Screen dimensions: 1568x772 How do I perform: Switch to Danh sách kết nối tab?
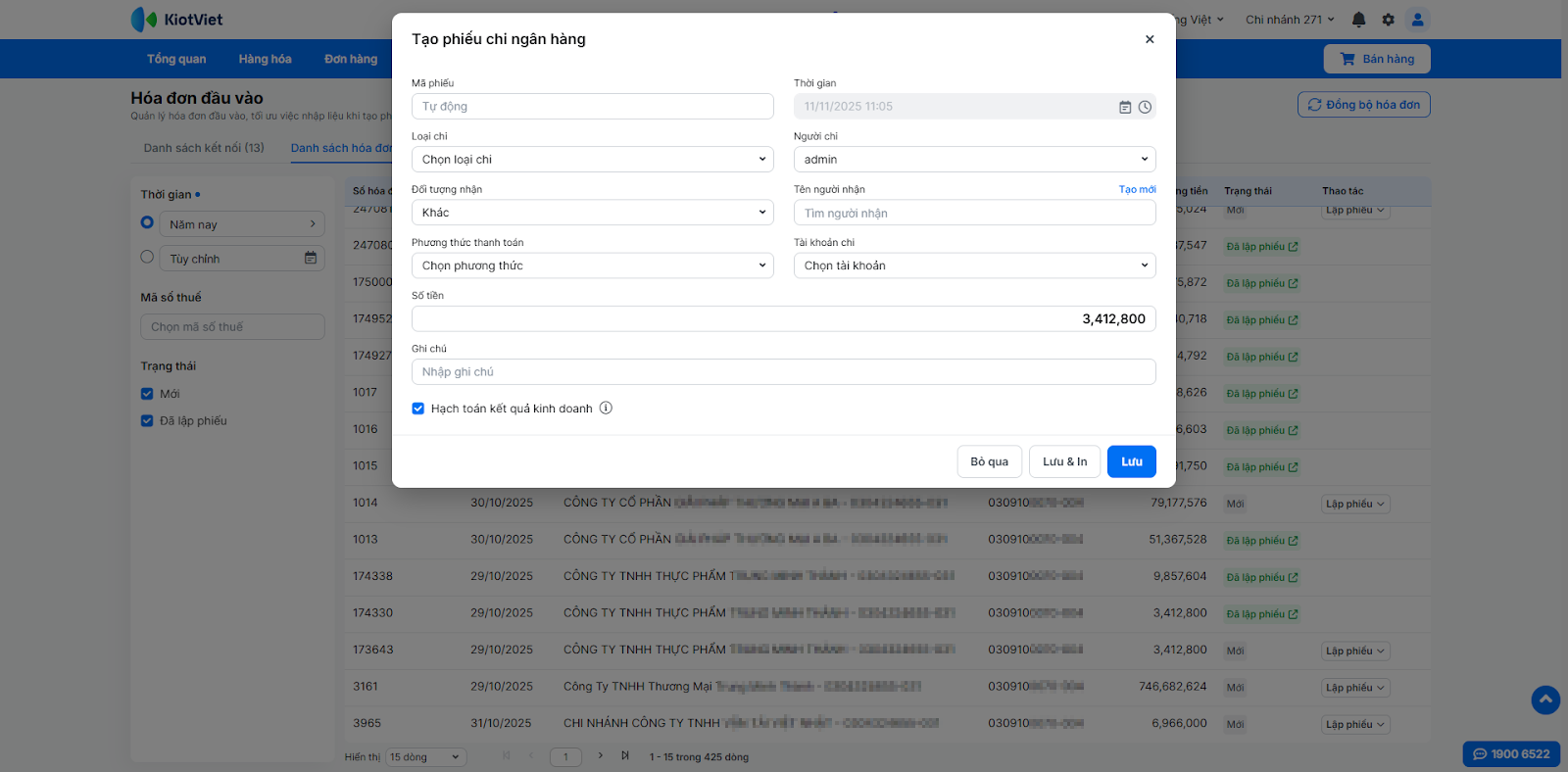pos(204,148)
